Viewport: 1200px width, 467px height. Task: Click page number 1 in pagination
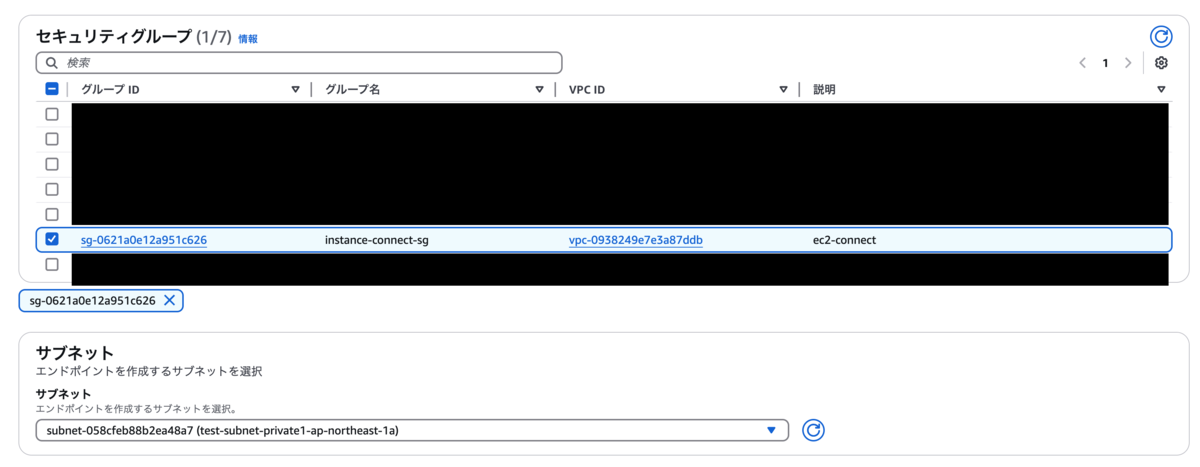(x=1105, y=63)
